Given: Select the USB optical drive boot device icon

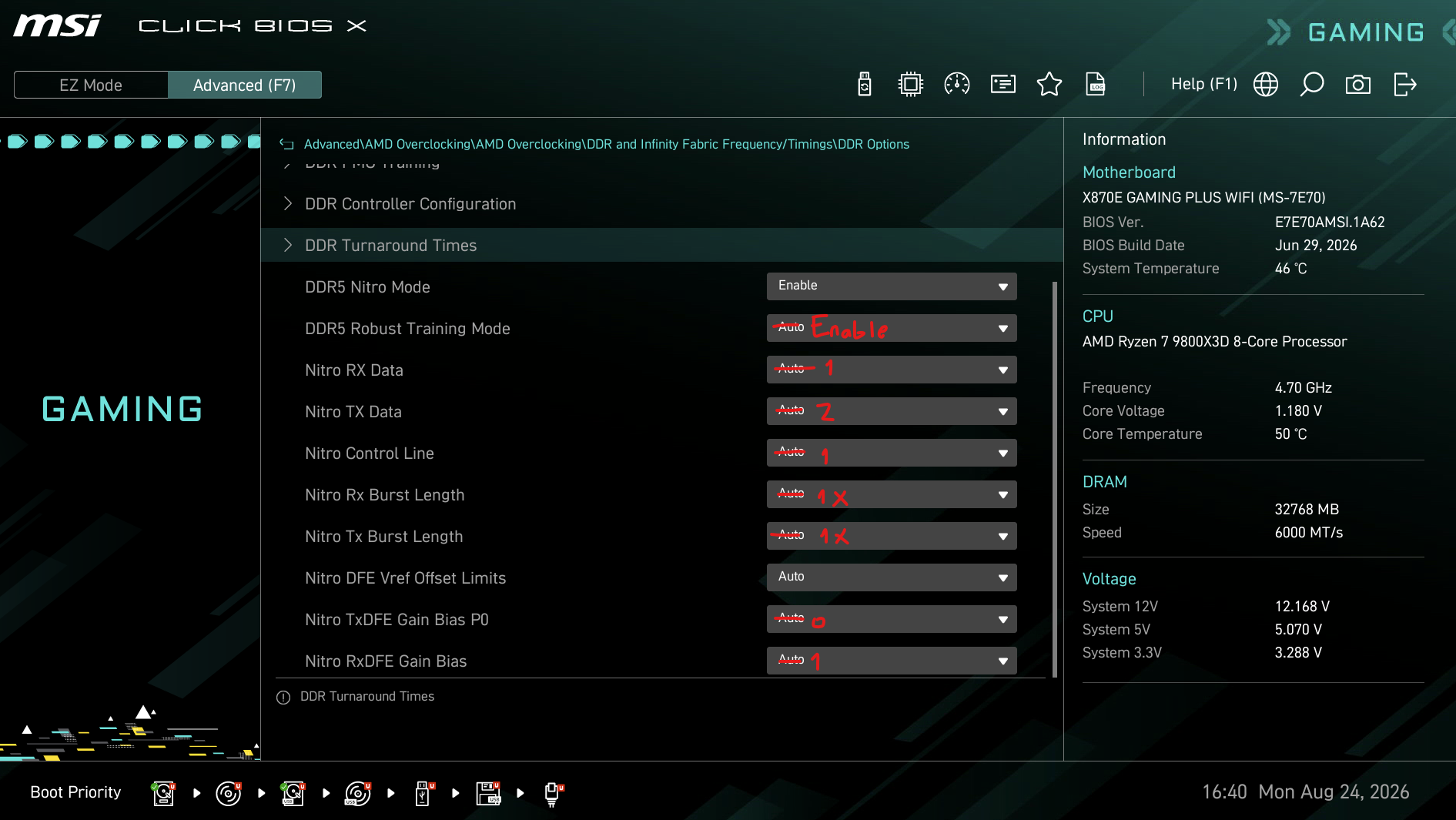Looking at the screenshot, I should point(358,793).
